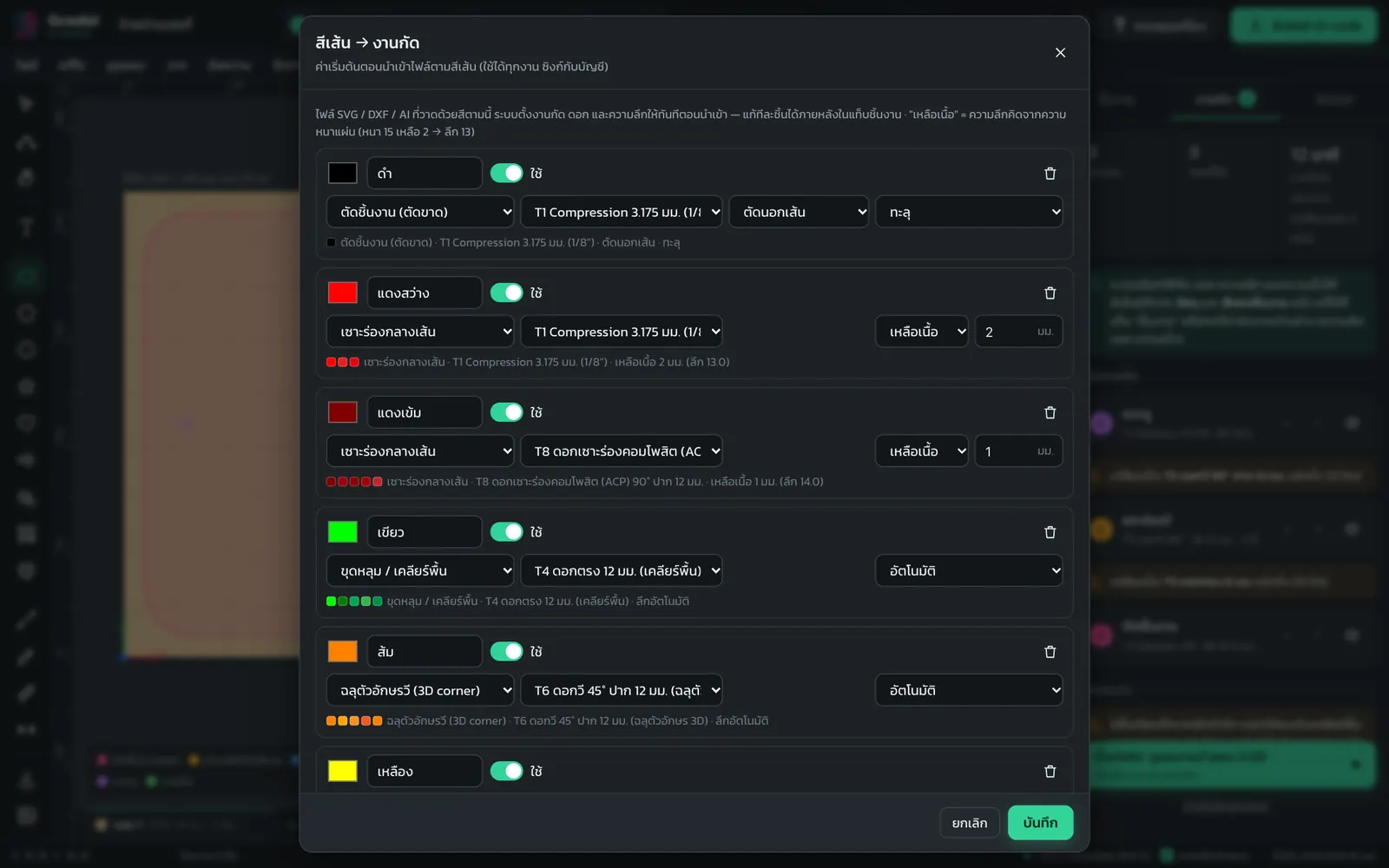
Task: Open the เหลือเนื้อ dropdown in แดงสว่าง row
Action: click(922, 332)
